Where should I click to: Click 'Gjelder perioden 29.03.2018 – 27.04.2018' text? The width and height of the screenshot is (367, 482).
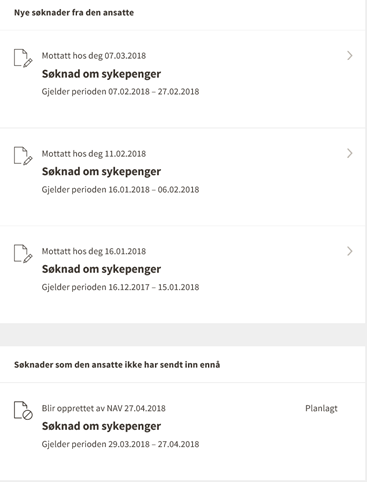tap(120, 444)
